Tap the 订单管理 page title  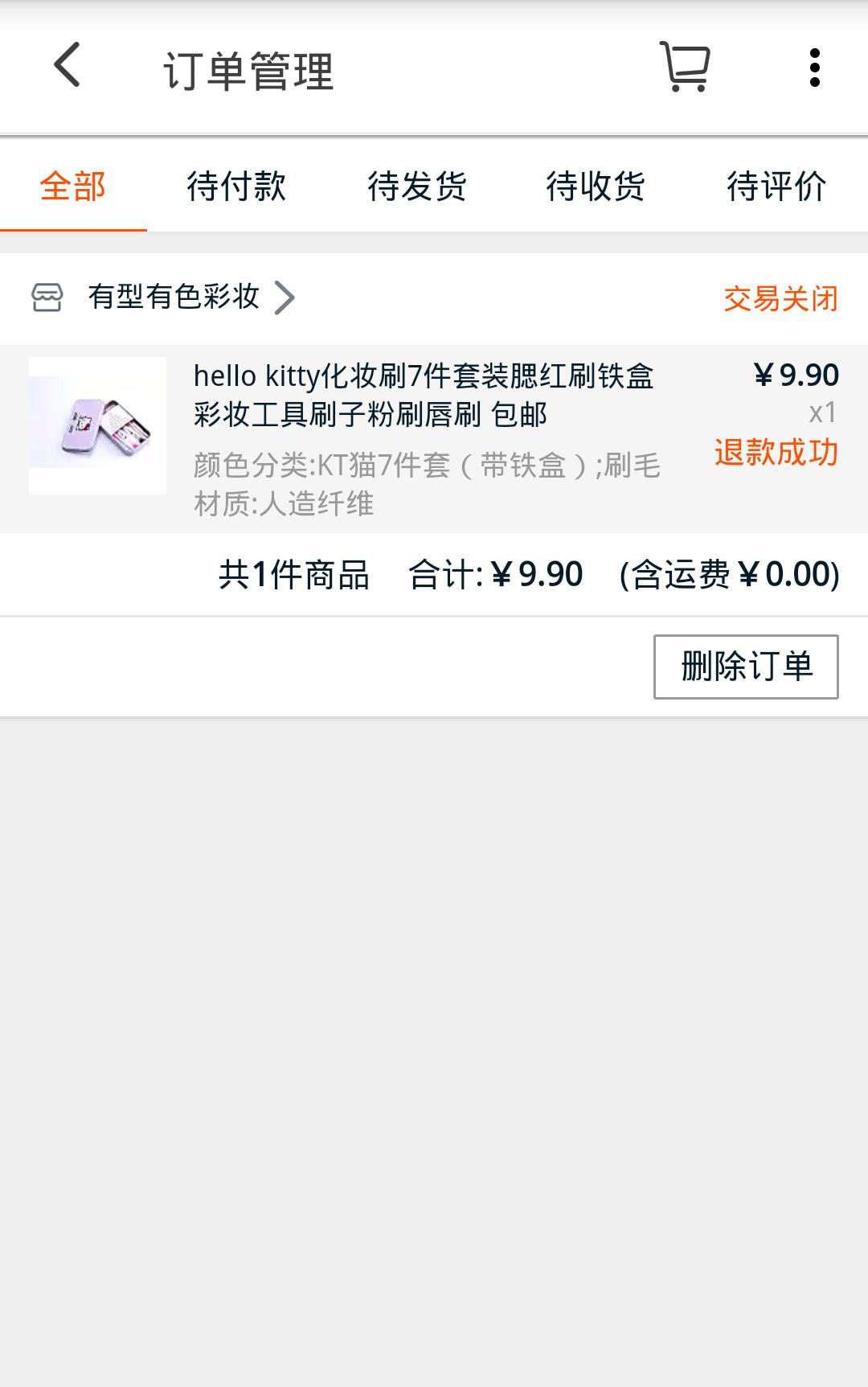[x=248, y=71]
